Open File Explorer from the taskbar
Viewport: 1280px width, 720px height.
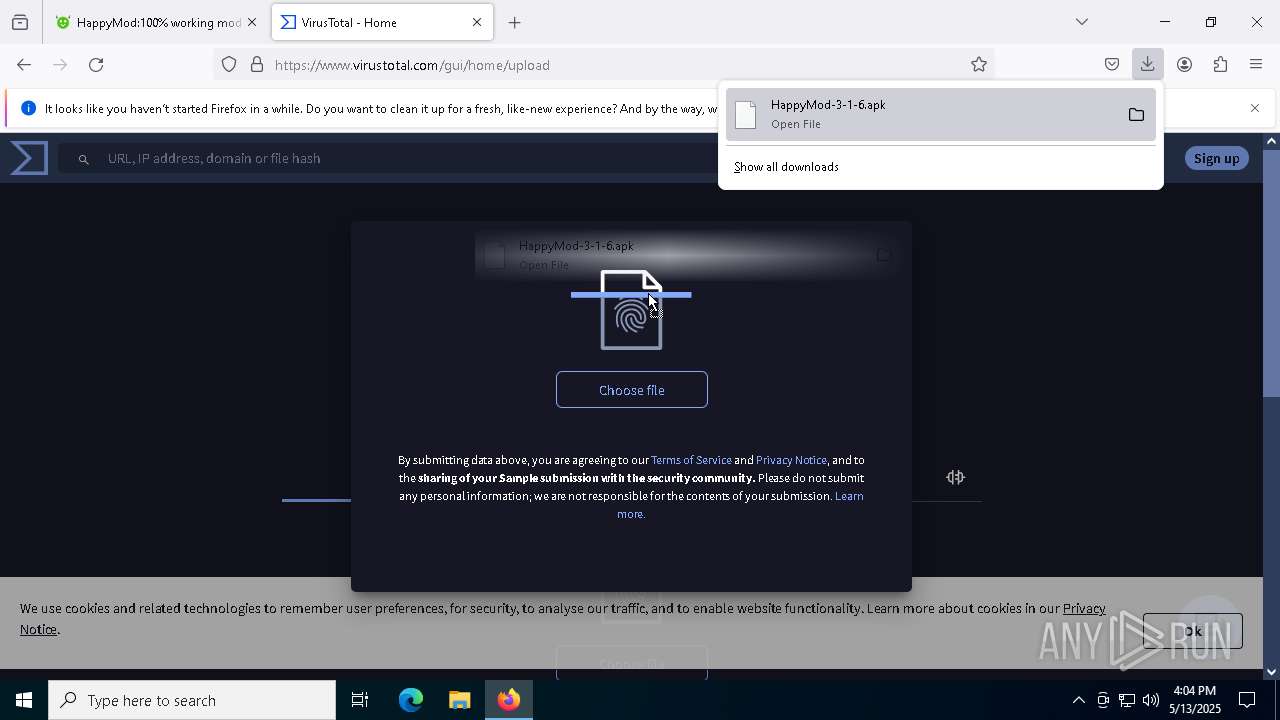click(459, 700)
